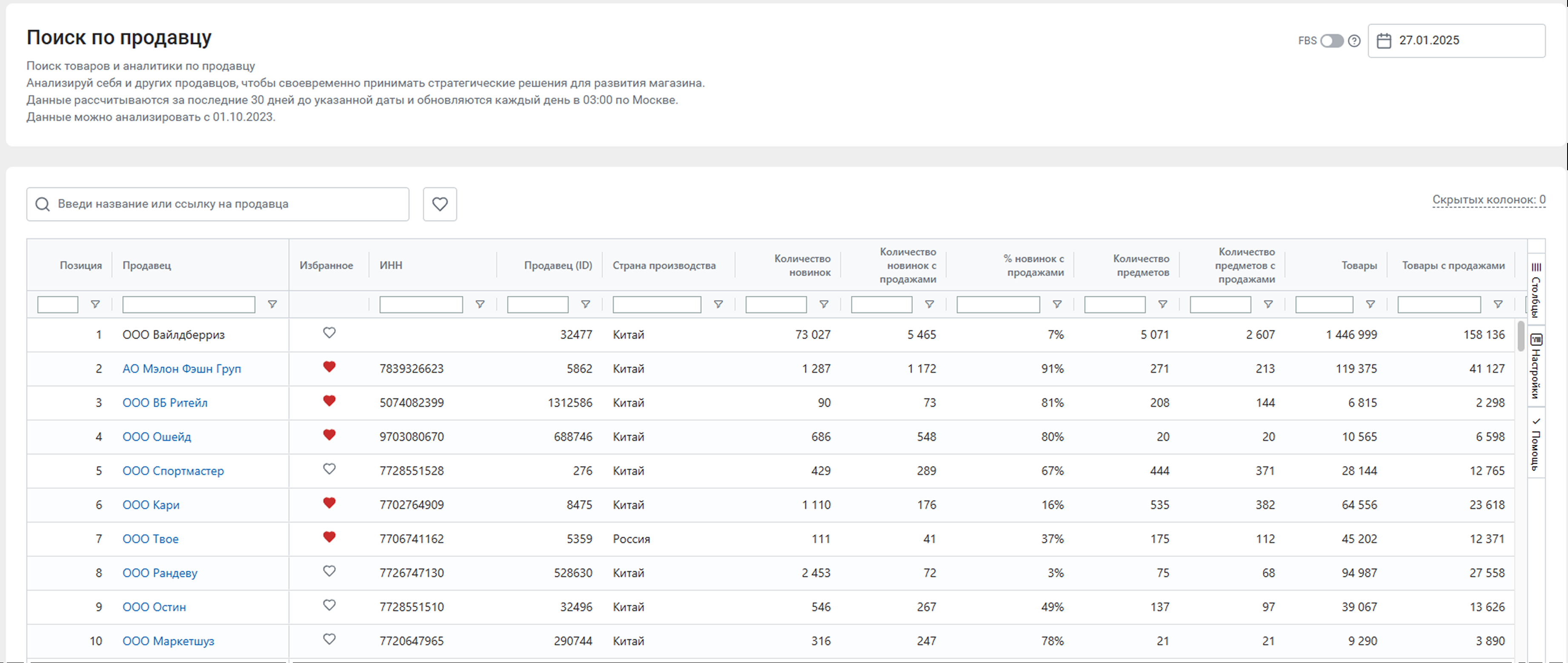This screenshot has width=1568, height=663.
Task: Remove ООО Ошейд from favorites
Action: (329, 435)
